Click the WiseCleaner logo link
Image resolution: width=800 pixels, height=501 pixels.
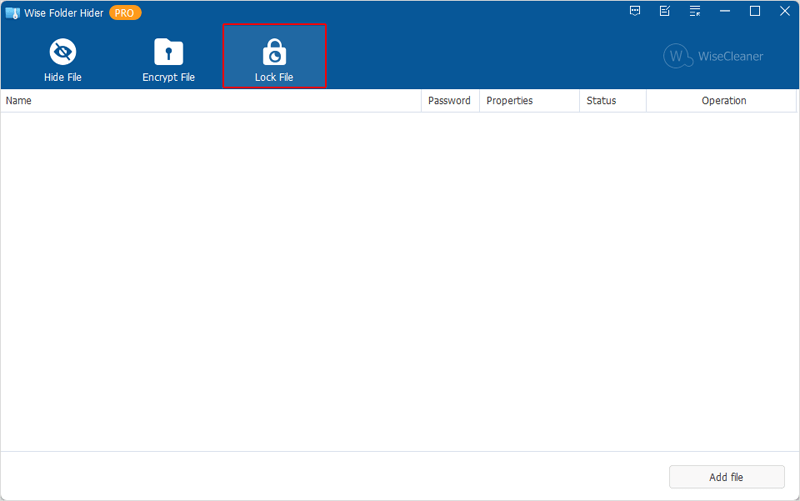tap(713, 56)
